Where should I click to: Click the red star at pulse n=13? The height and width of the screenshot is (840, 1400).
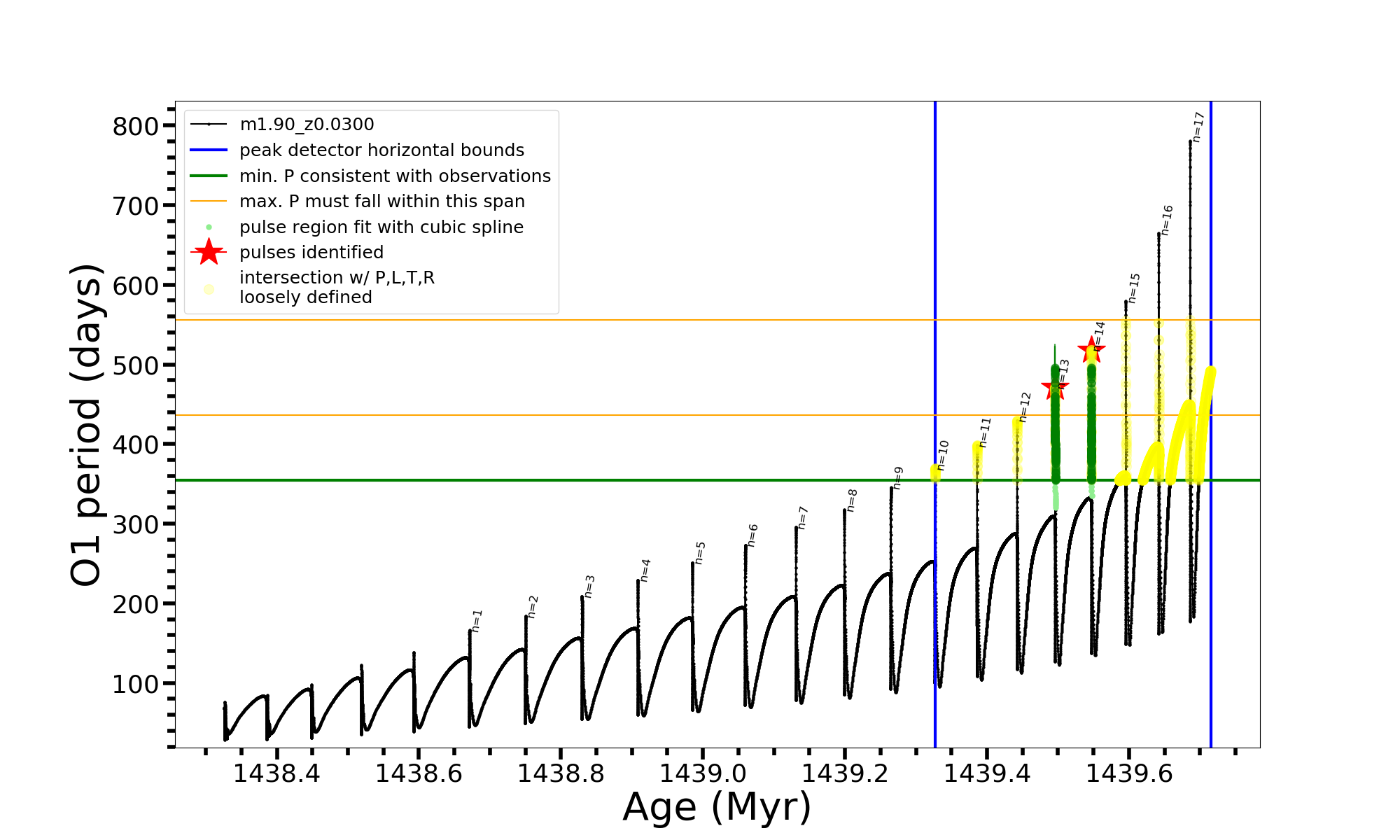1055,387
